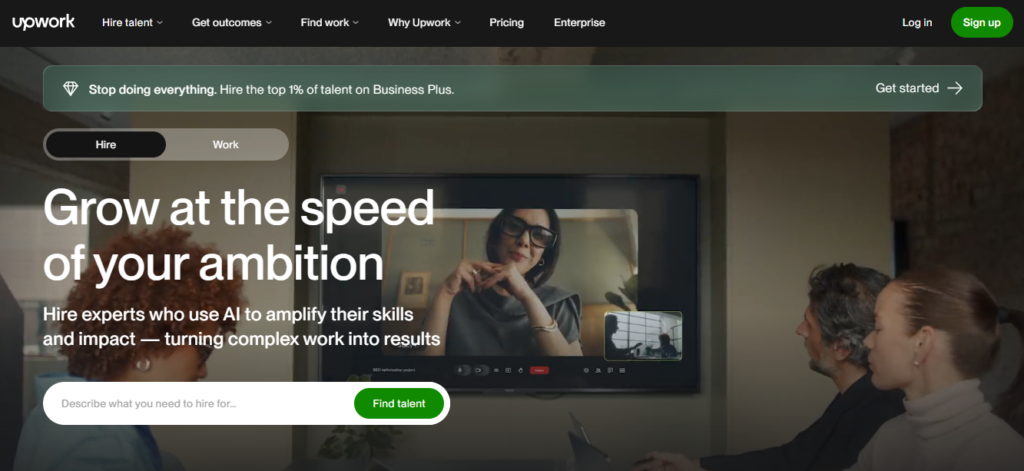The width and height of the screenshot is (1024, 471).
Task: Click 'Stop doing everything.' banner text
Action: [153, 89]
